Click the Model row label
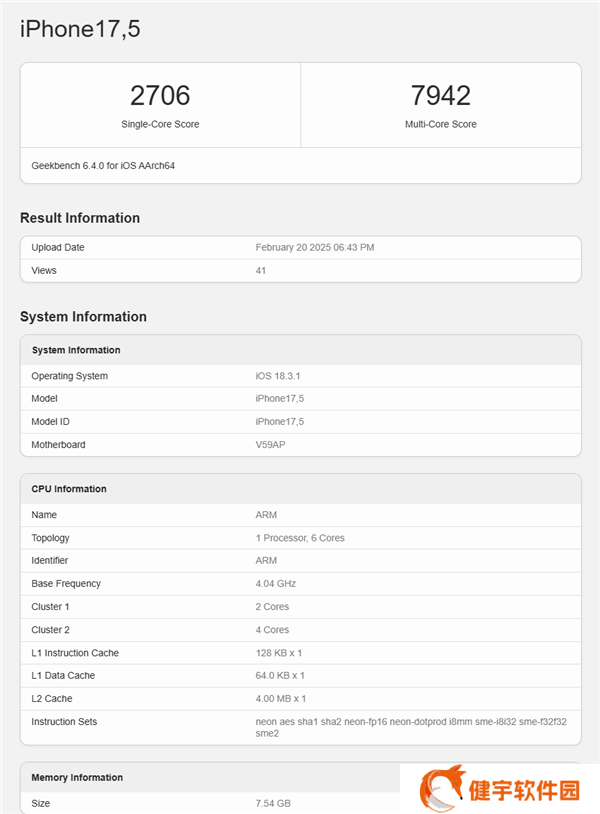 (44, 399)
